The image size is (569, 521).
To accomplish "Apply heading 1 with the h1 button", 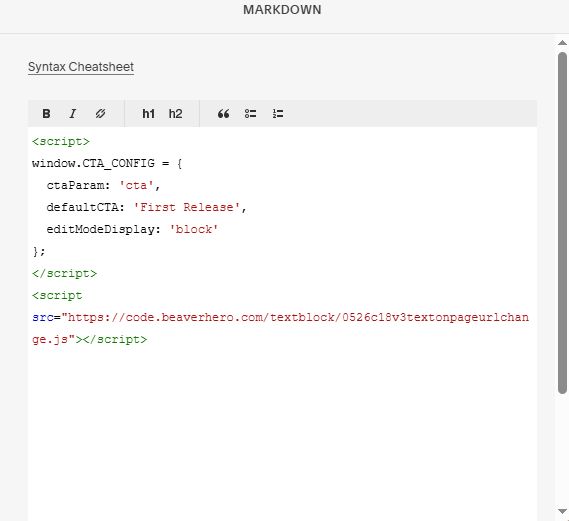I will (148, 114).
